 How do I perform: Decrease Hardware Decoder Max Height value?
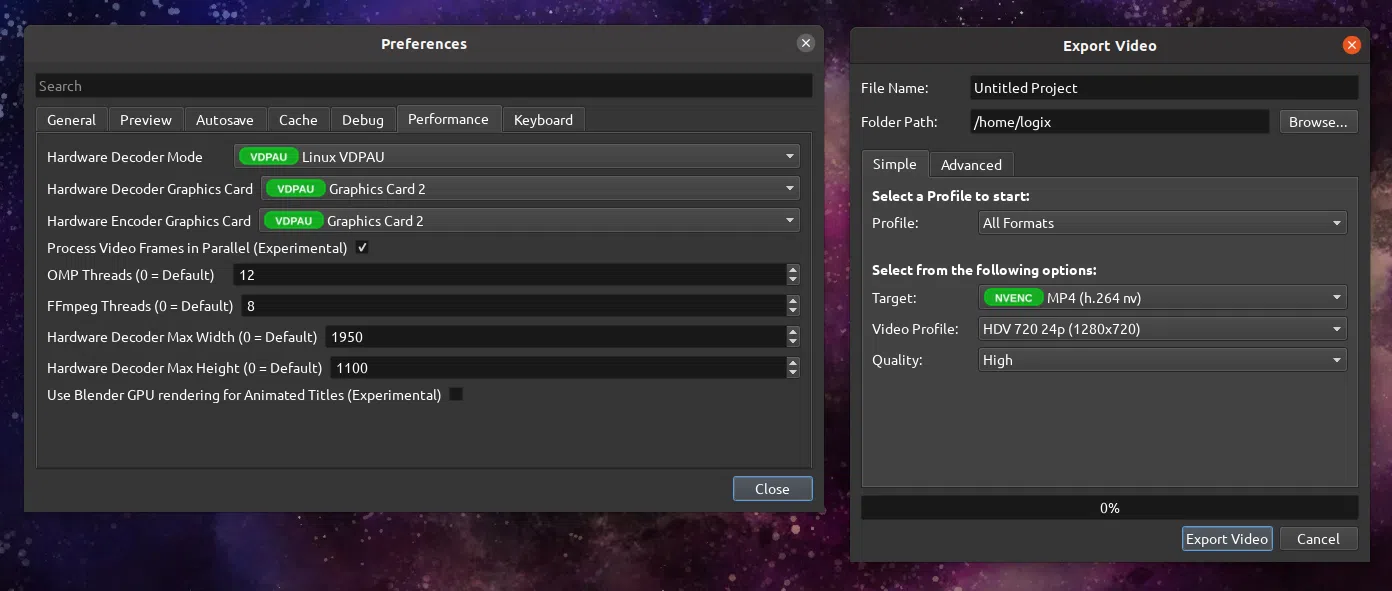793,373
